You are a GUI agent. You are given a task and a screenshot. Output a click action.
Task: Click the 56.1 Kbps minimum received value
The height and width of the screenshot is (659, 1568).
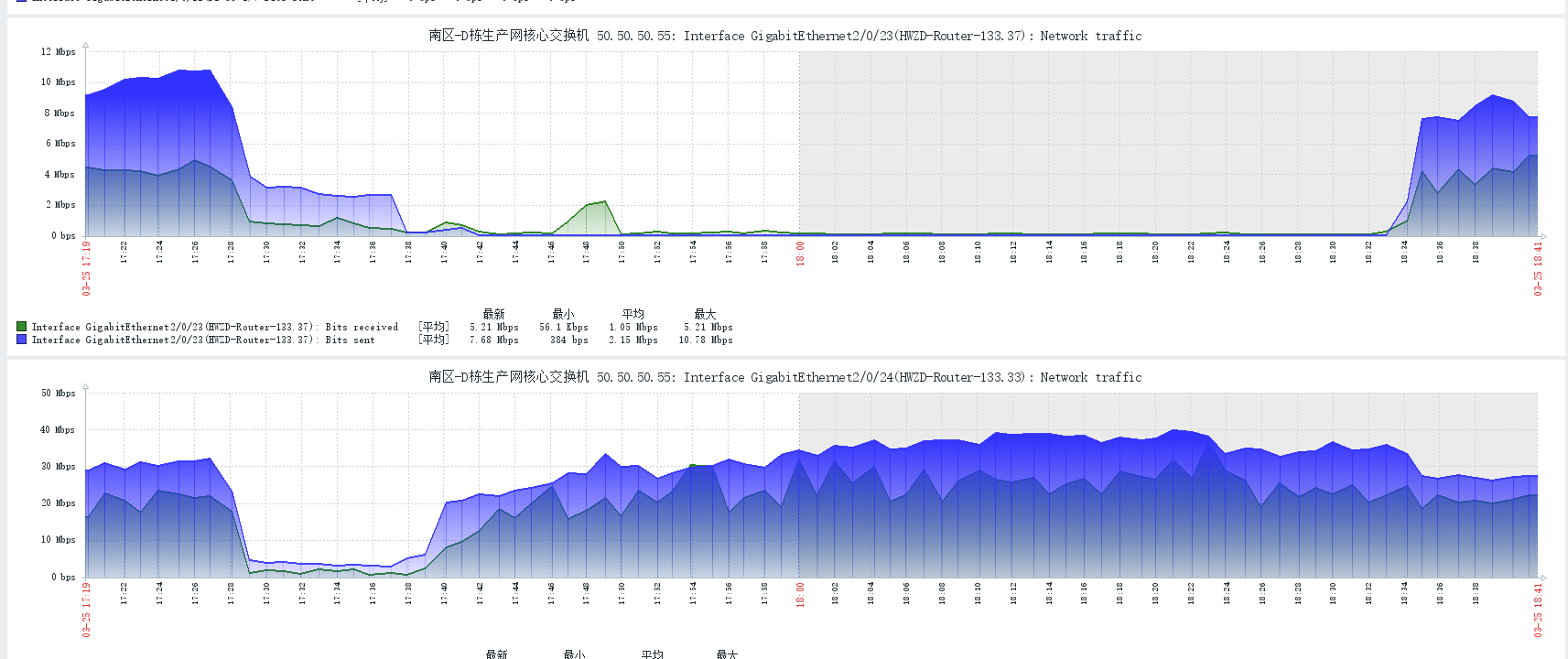pyautogui.click(x=563, y=328)
